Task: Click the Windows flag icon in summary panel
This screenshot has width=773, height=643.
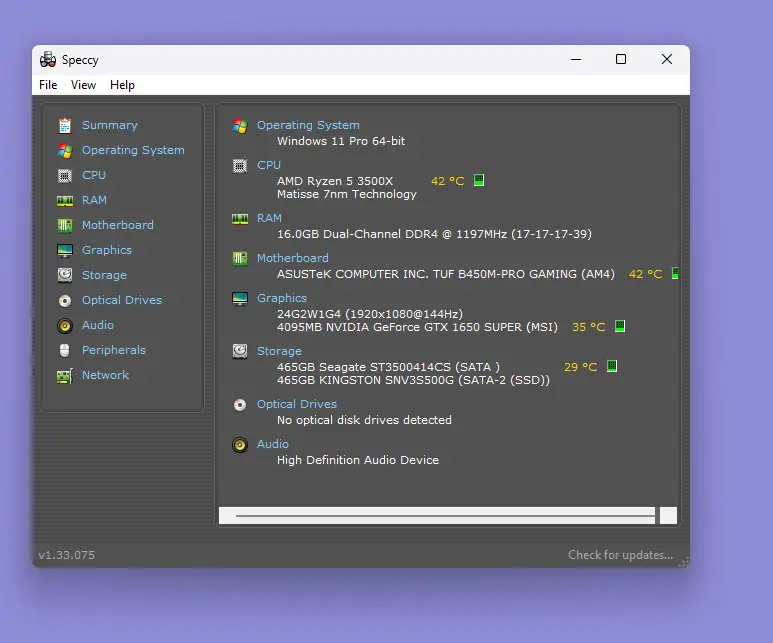Action: pyautogui.click(x=240, y=125)
